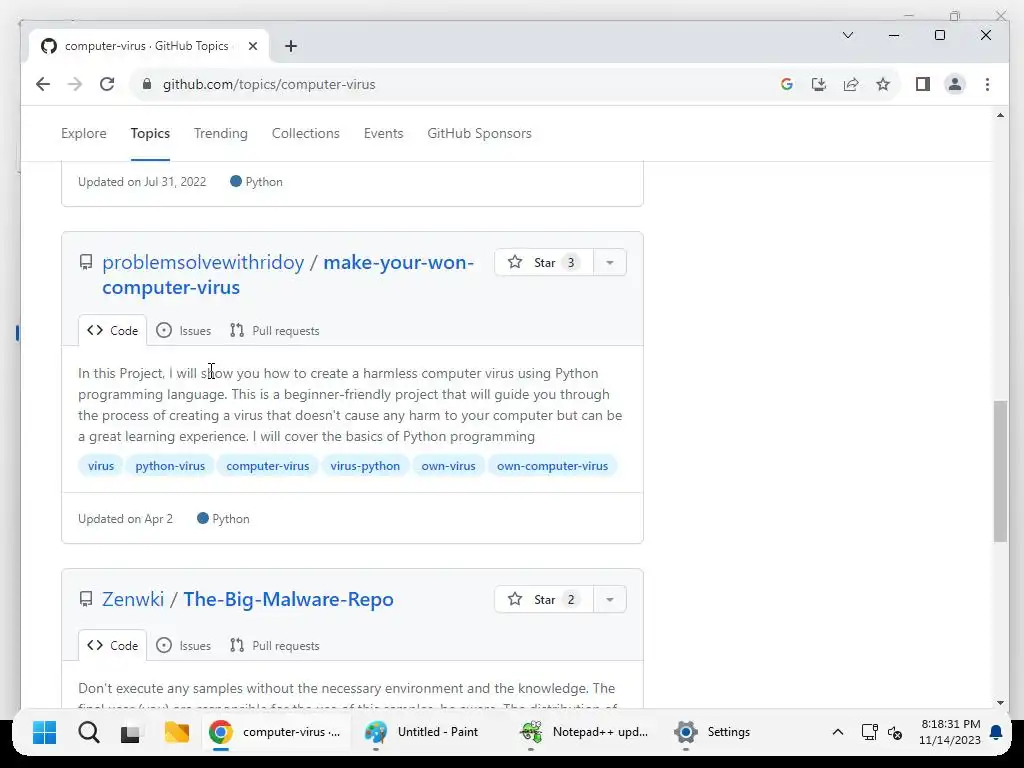Screen dimensions: 1024x768
Task: Open the virus topic tag
Action: 101,466
